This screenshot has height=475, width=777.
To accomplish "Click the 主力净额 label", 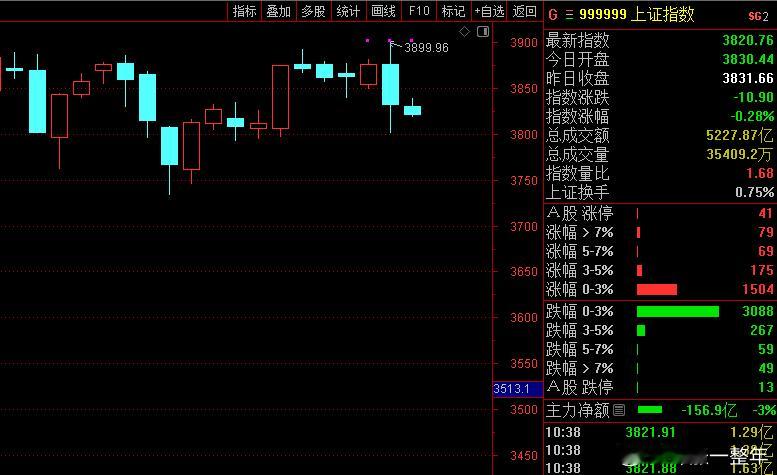I will click(x=578, y=410).
